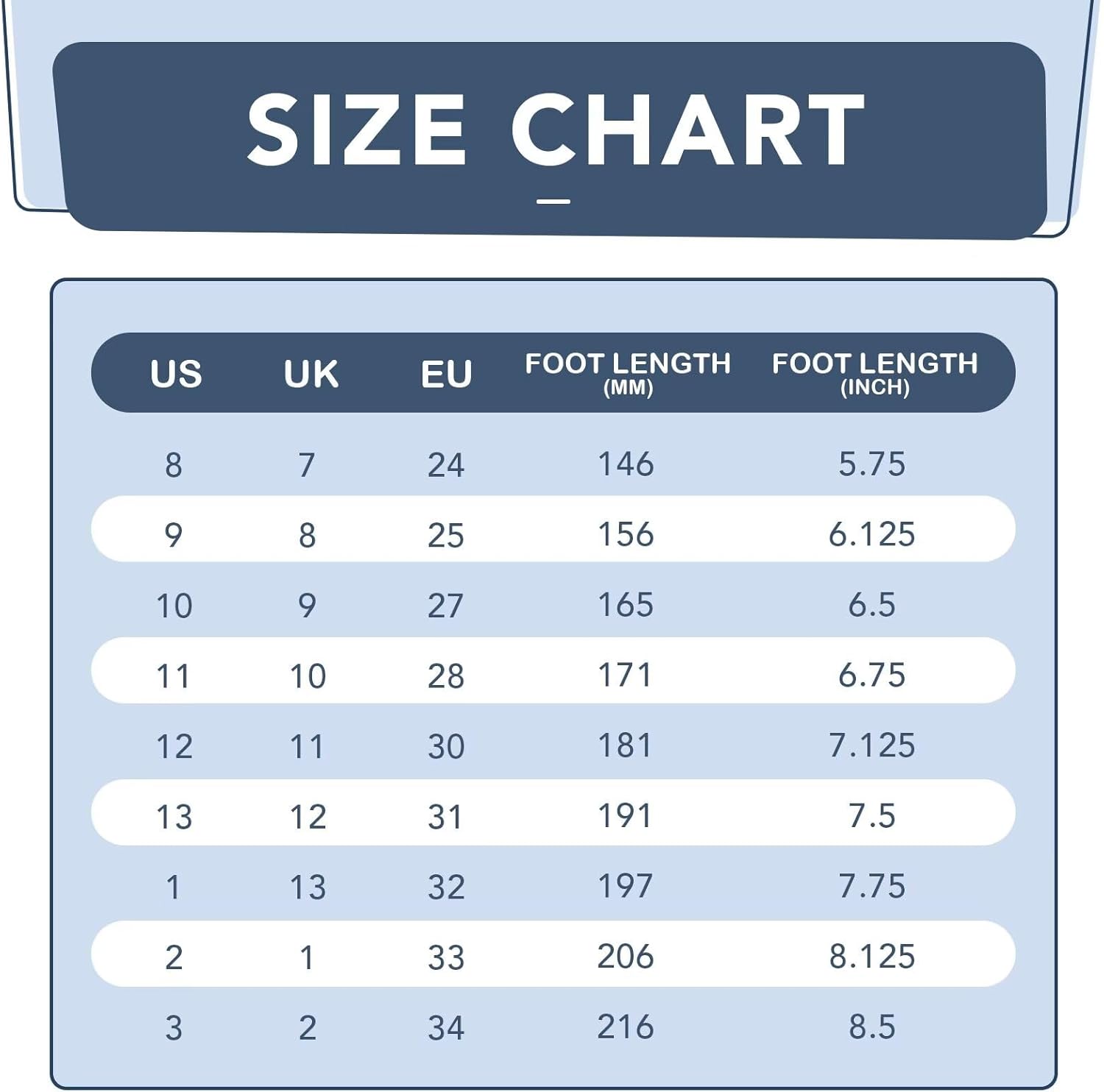Click the Foot Length (INCH) header

coord(874,372)
